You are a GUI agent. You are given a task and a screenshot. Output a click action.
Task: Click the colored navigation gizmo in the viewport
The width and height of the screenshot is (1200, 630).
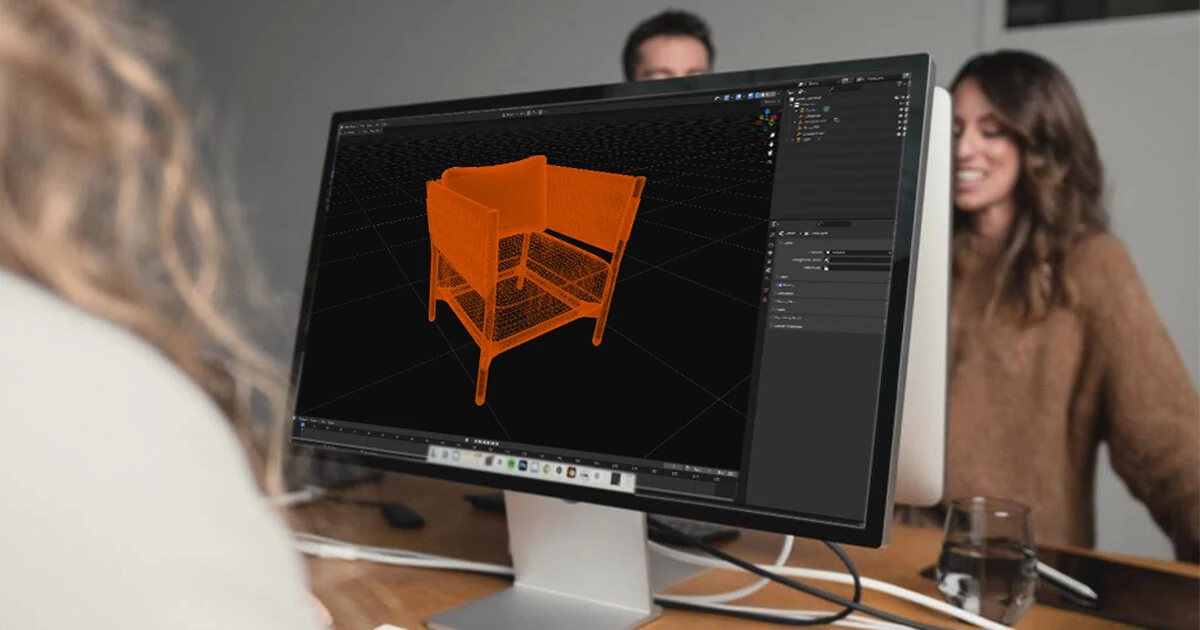click(766, 120)
